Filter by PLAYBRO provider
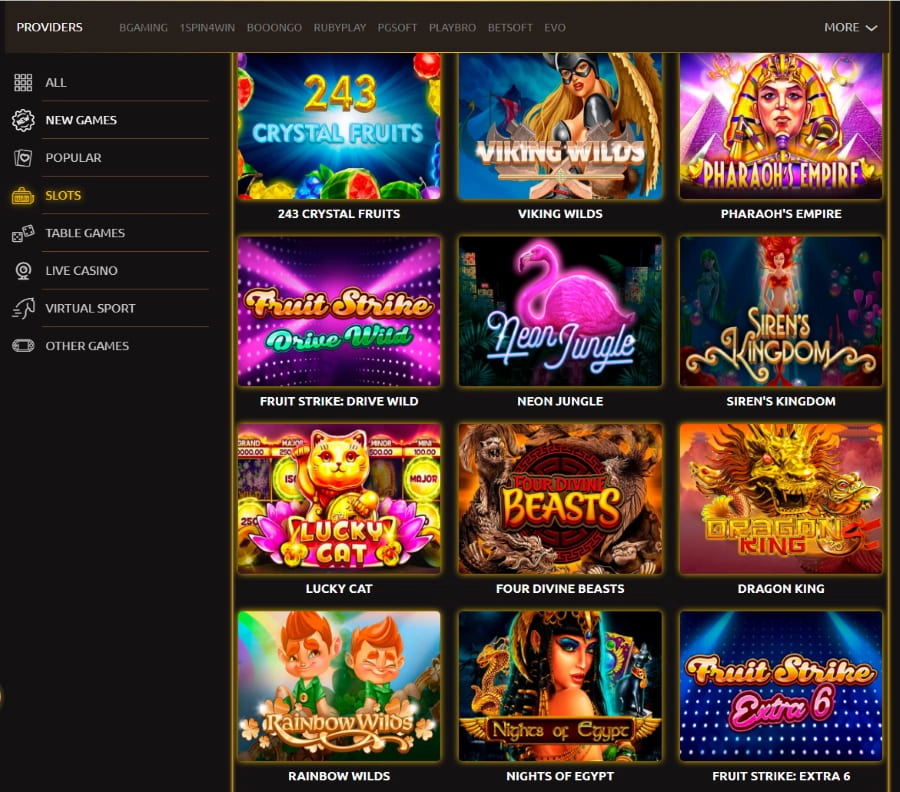The image size is (900, 792). click(452, 28)
